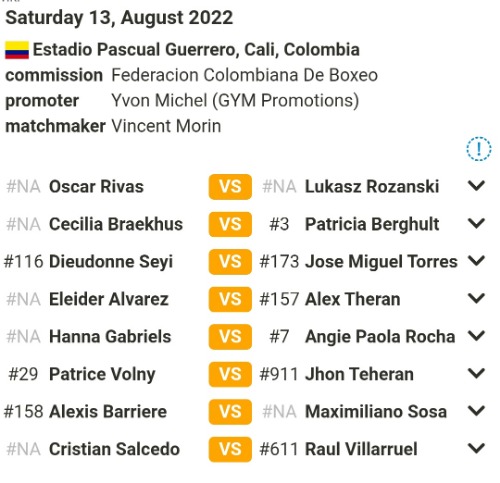Click the Colombia flag icon
This screenshot has height=483, width=500.
point(17,50)
